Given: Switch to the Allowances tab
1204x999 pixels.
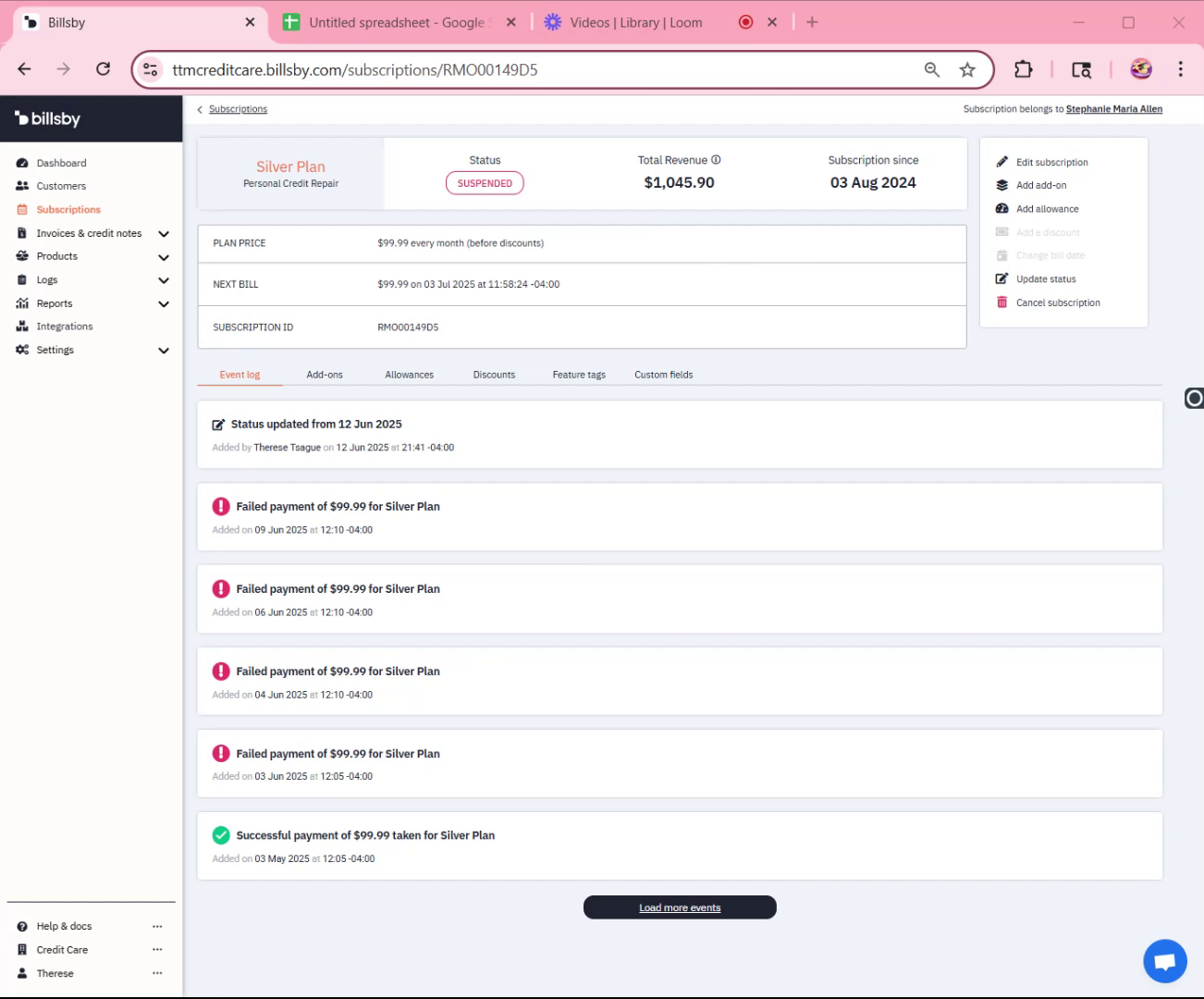Looking at the screenshot, I should point(410,375).
